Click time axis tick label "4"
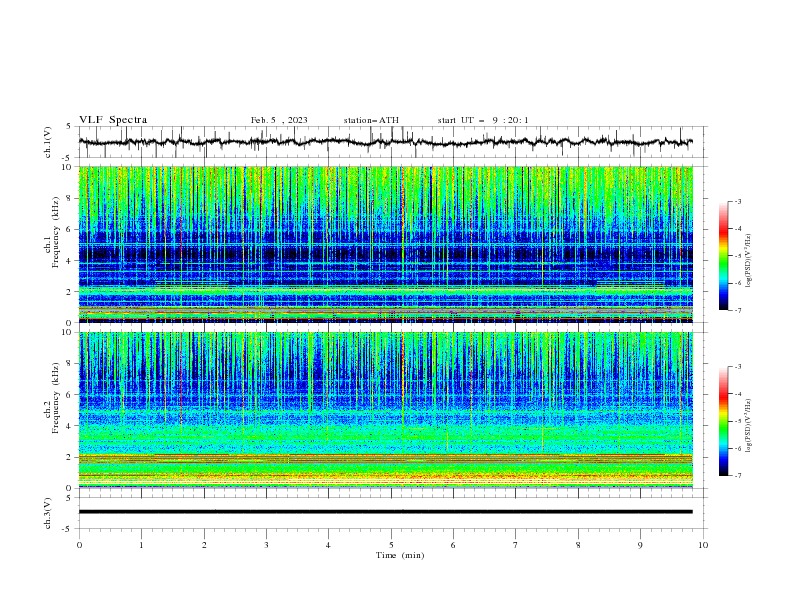 (328, 545)
